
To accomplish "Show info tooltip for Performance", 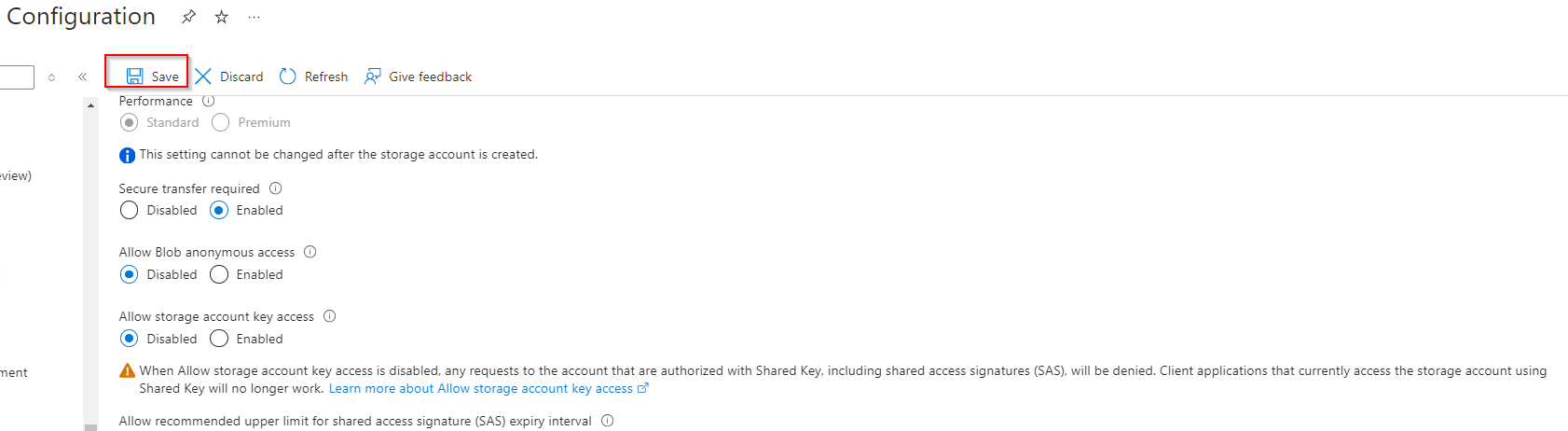I will 209,101.
